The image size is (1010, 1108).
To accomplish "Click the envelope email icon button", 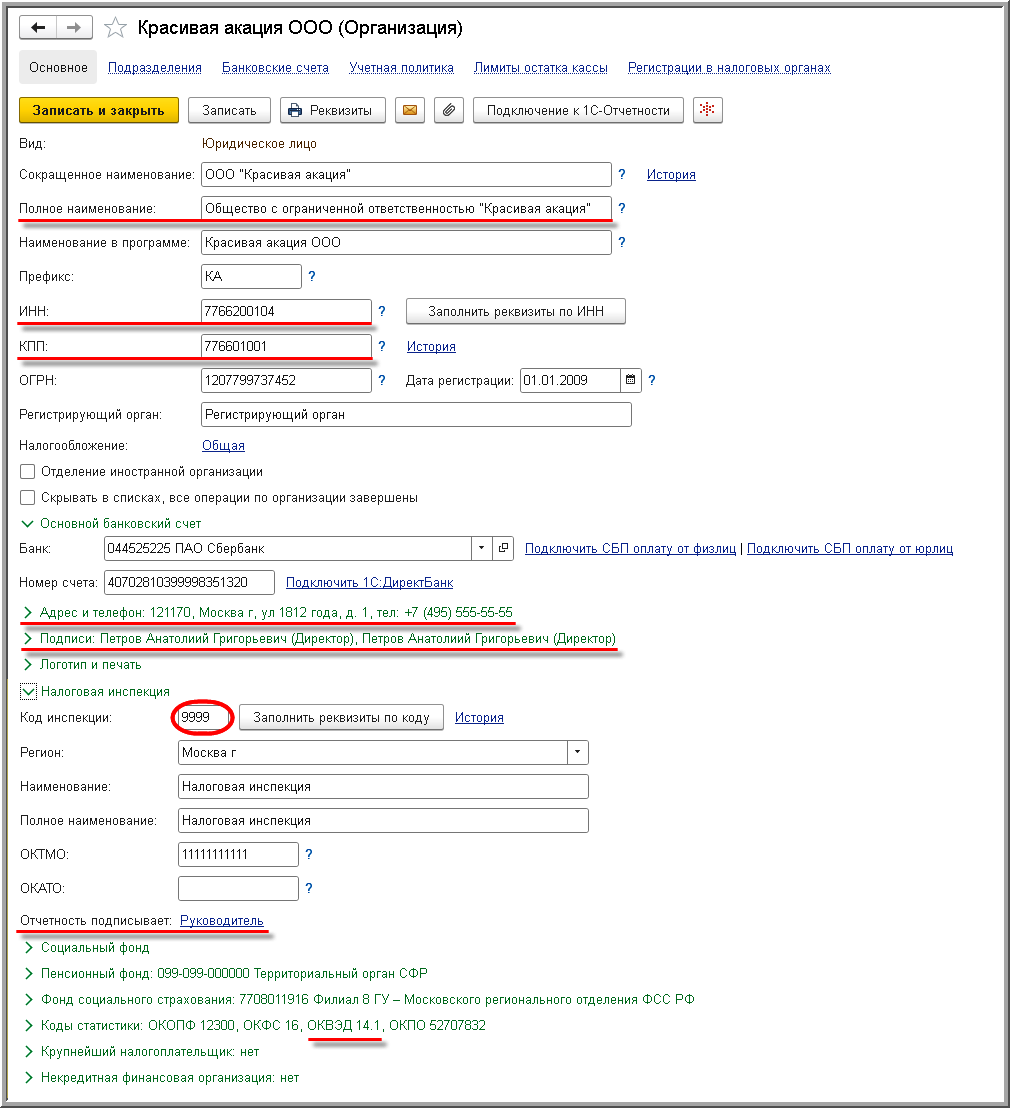I will click(x=407, y=110).
